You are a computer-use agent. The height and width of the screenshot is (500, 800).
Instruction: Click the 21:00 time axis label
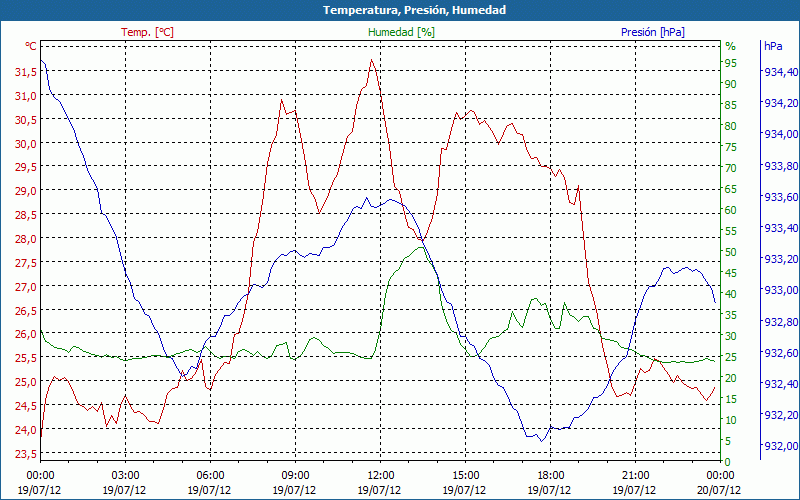(635, 476)
